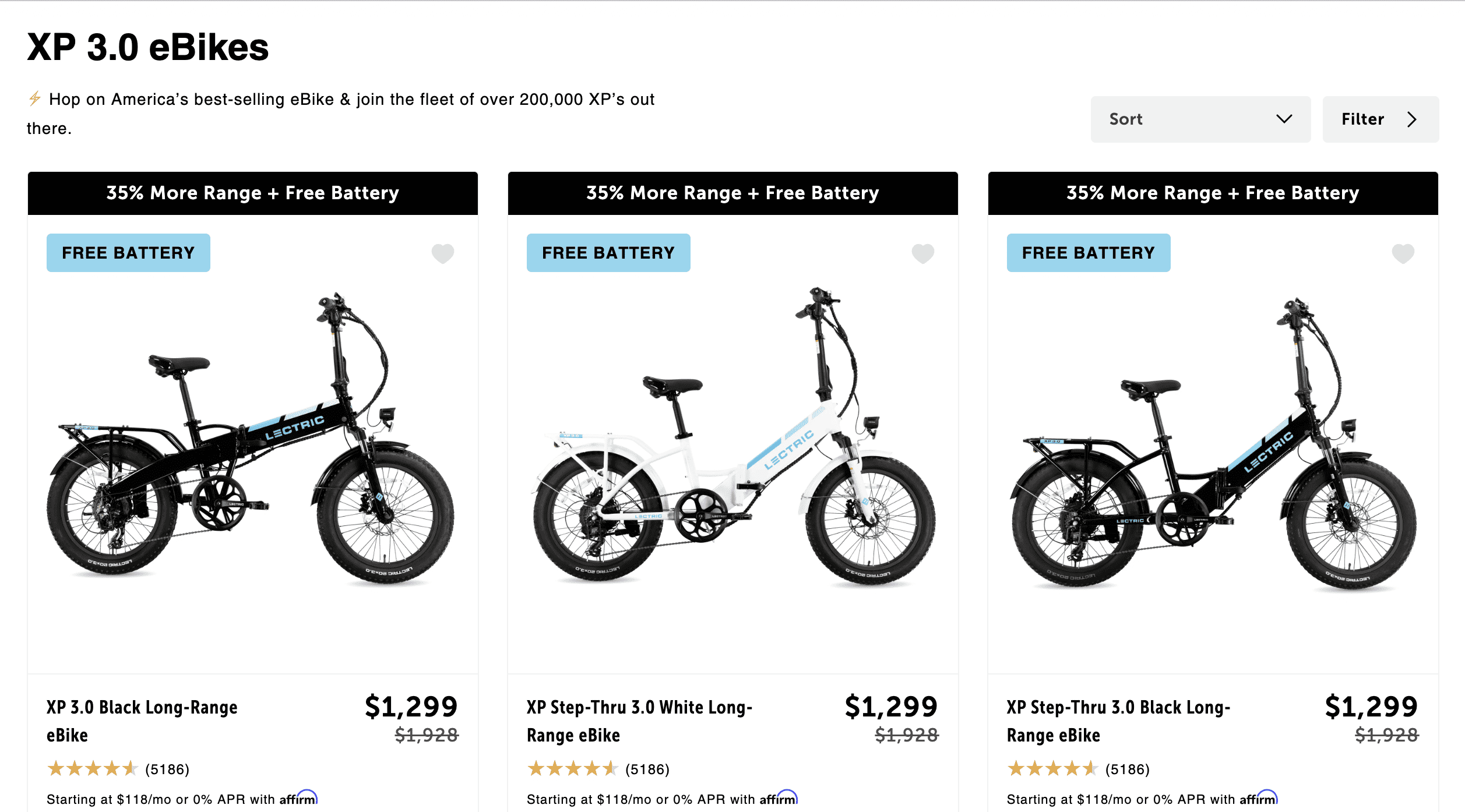Click the star rating on White Step-Thru card

coord(575,768)
